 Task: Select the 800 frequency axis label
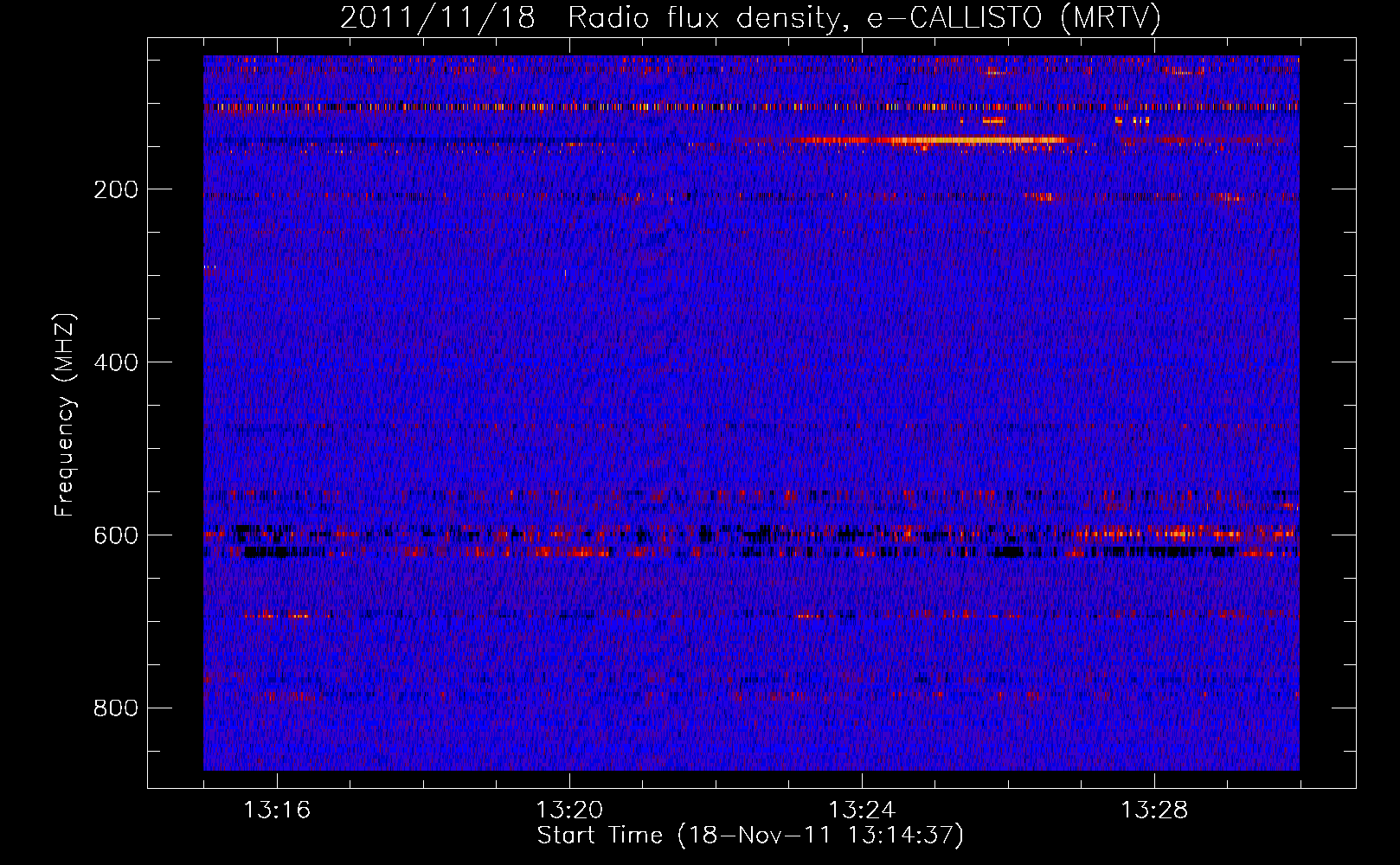coord(116,708)
